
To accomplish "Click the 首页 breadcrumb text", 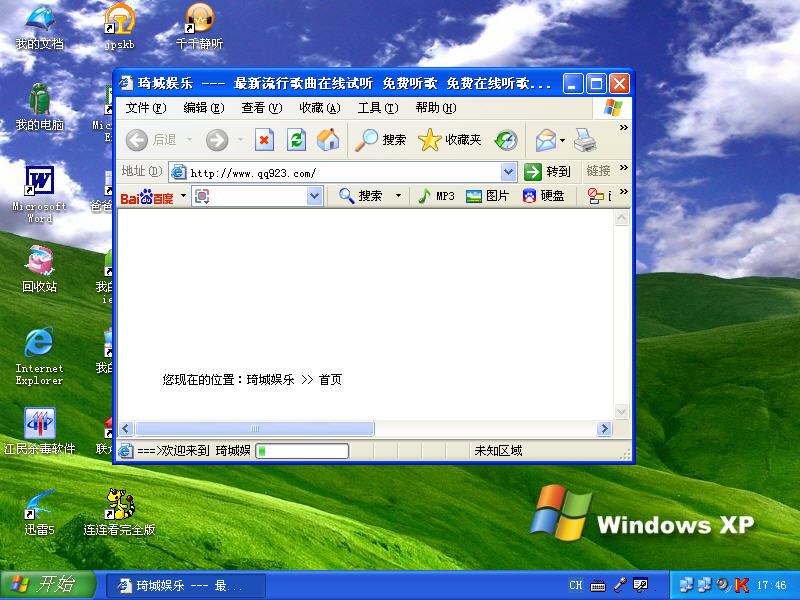I will coord(331,380).
